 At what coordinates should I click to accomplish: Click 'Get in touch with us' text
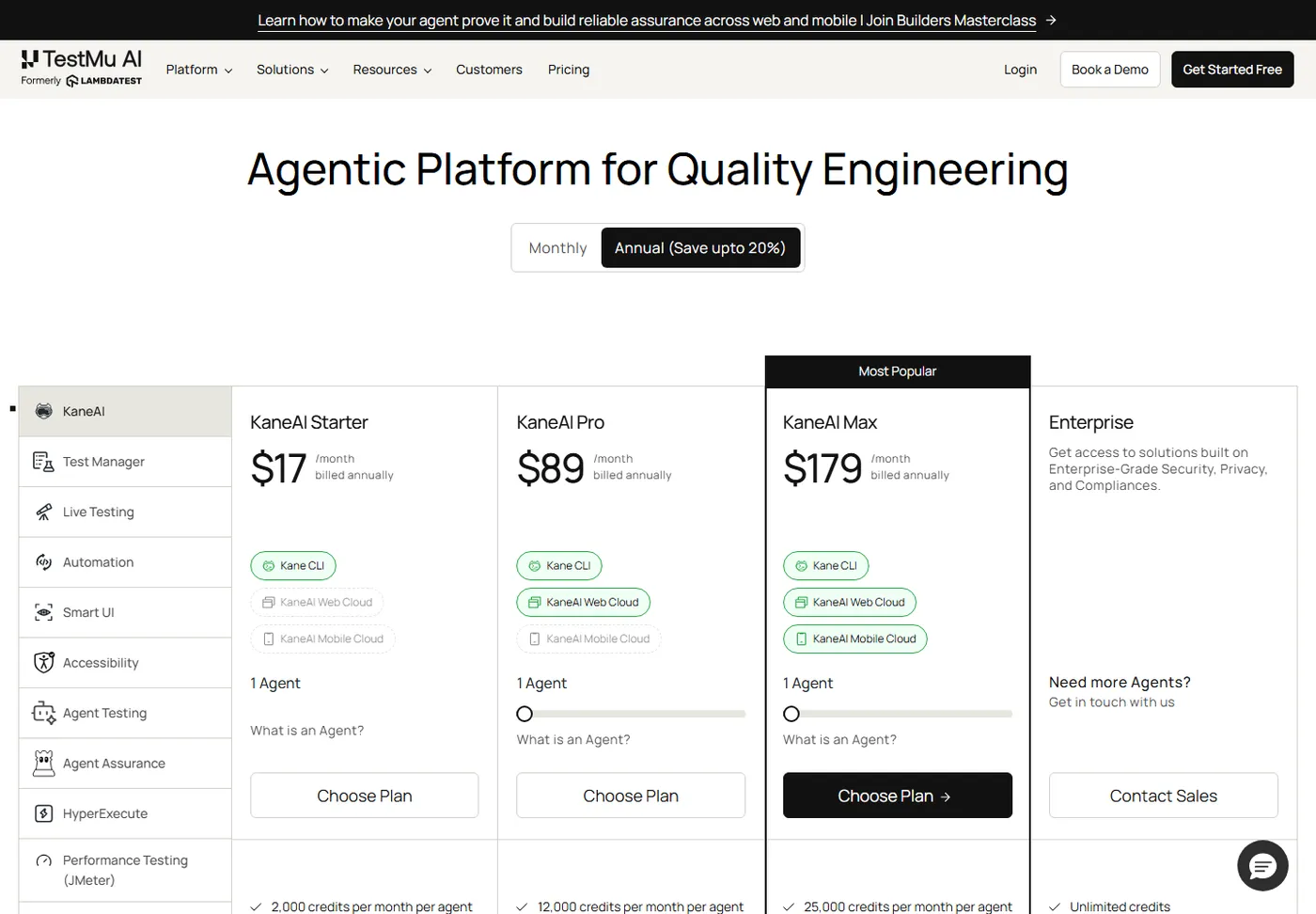pyautogui.click(x=1112, y=702)
